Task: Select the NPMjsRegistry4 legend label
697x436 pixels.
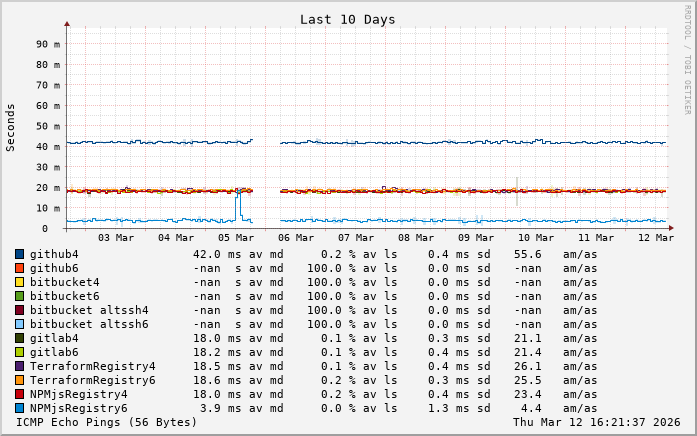Action: tap(79, 394)
